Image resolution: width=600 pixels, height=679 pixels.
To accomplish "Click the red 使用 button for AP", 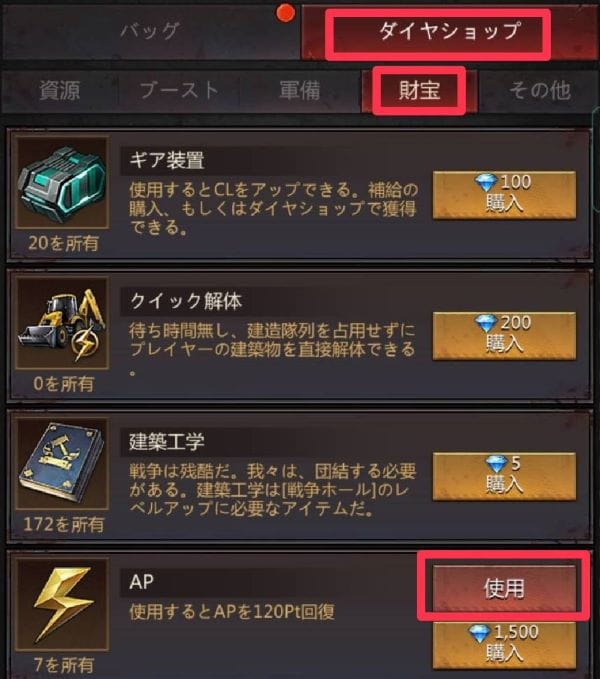I will coord(504,588).
